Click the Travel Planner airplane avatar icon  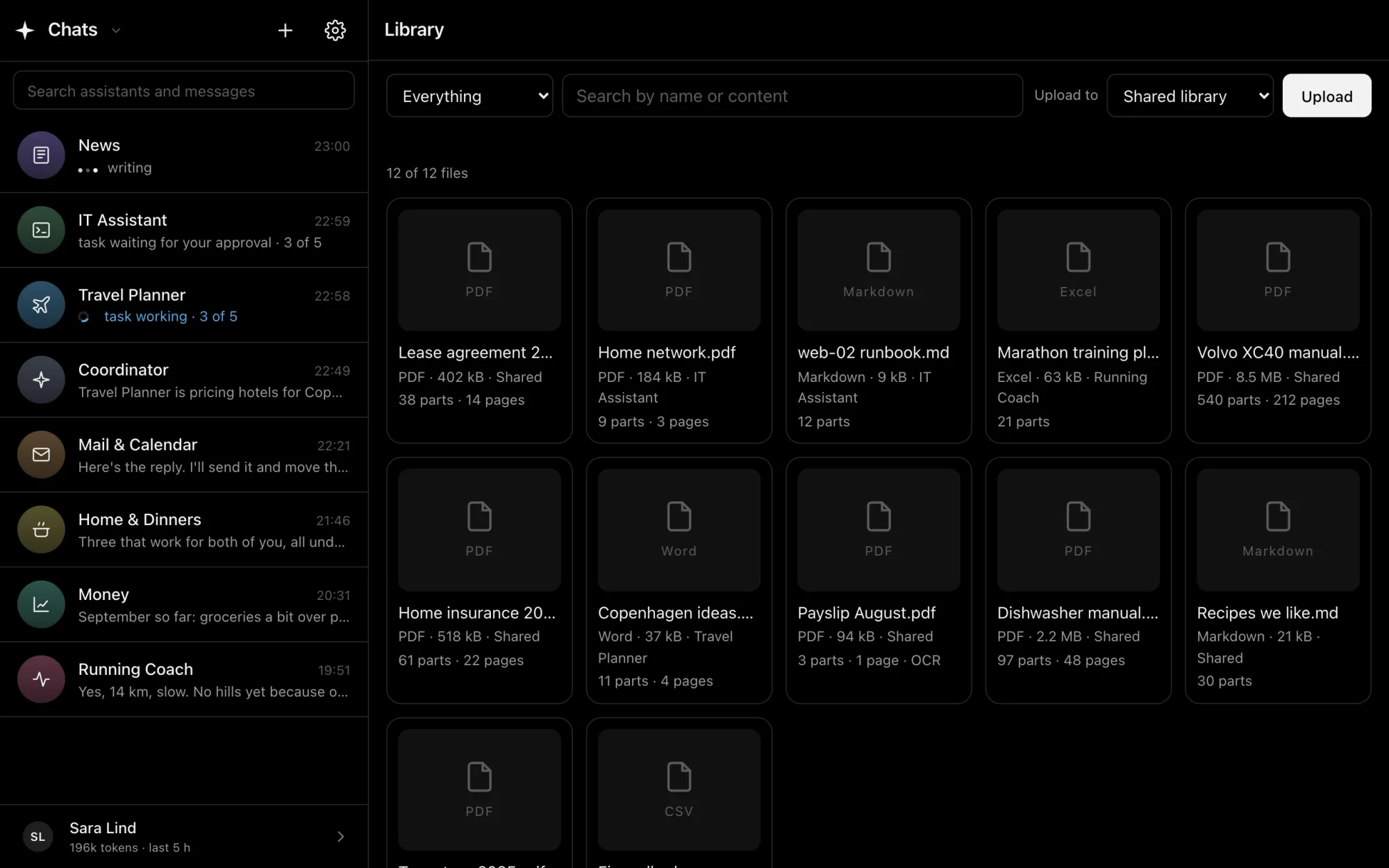coord(41,305)
